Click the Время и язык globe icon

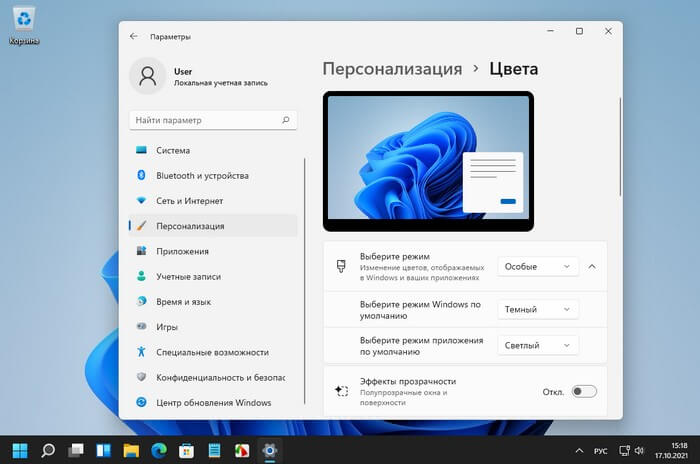(x=141, y=301)
